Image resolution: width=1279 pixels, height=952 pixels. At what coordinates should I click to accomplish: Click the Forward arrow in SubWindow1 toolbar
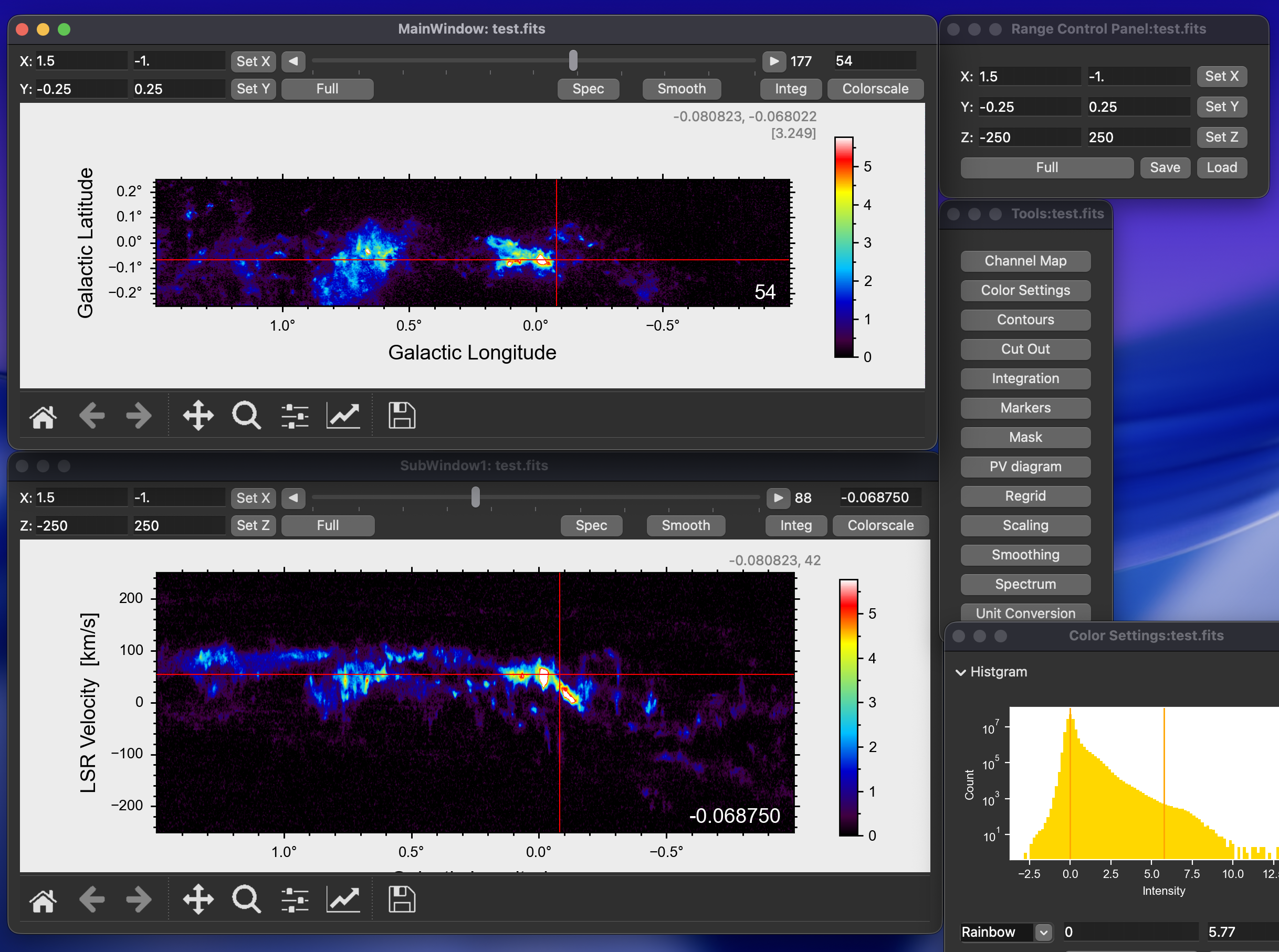[139, 900]
